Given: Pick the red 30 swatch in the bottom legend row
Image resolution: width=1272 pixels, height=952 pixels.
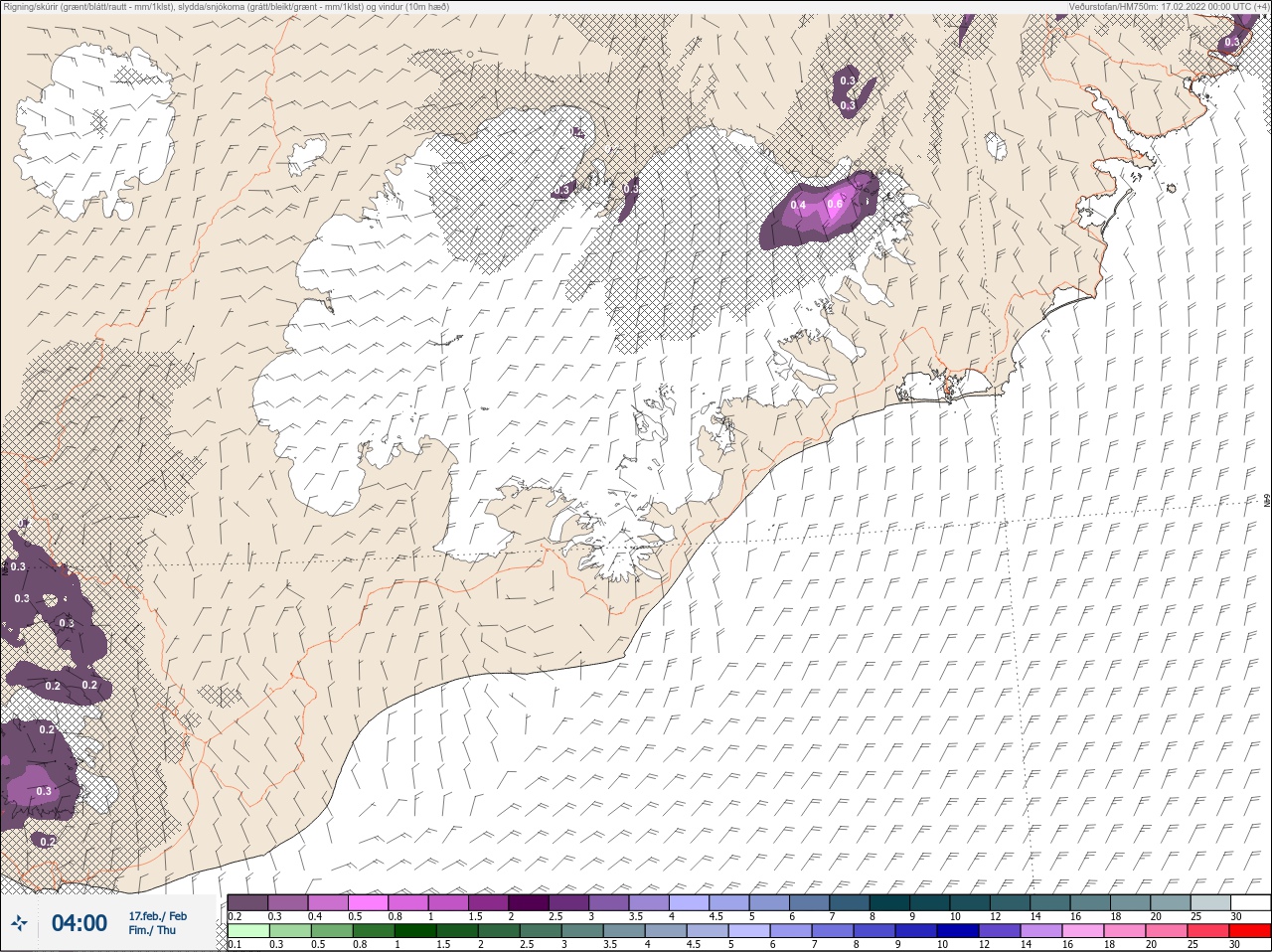Looking at the screenshot, I should 1250,932.
